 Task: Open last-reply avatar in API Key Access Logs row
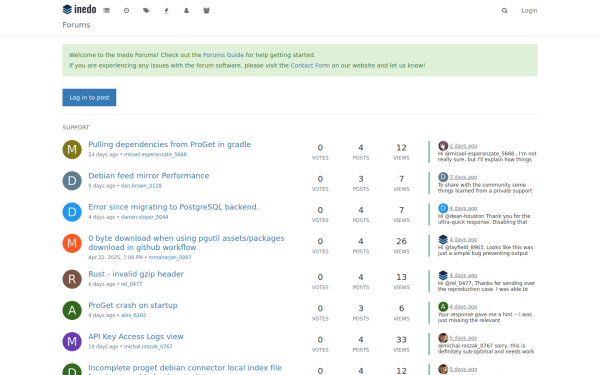(x=443, y=338)
